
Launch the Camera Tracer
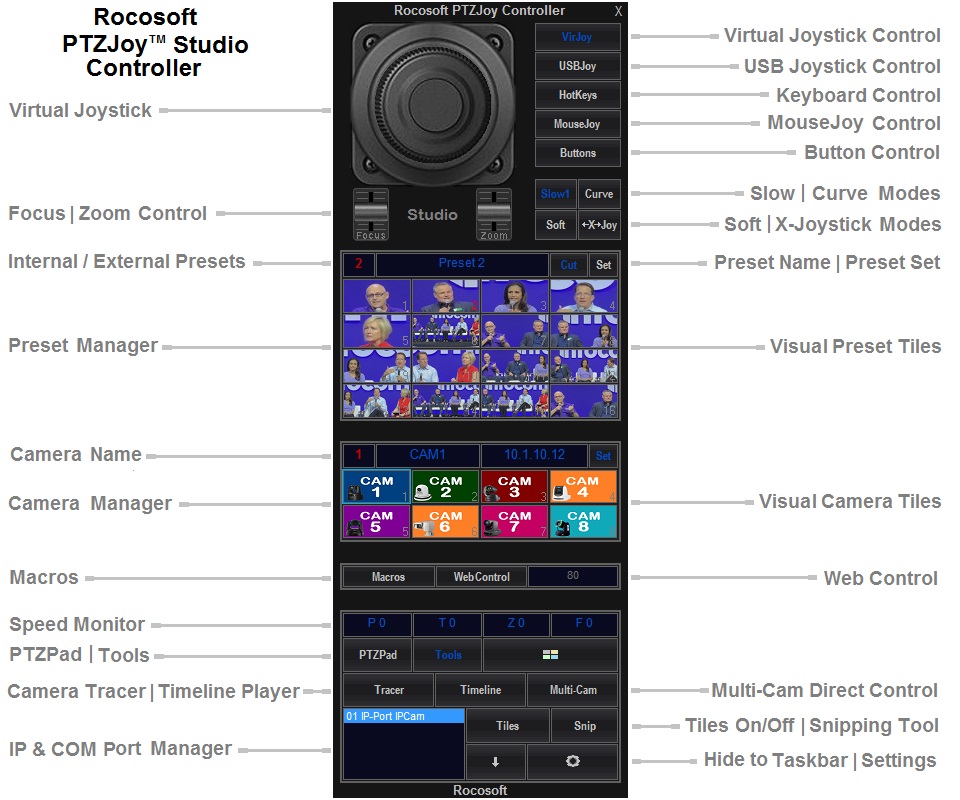(x=388, y=690)
